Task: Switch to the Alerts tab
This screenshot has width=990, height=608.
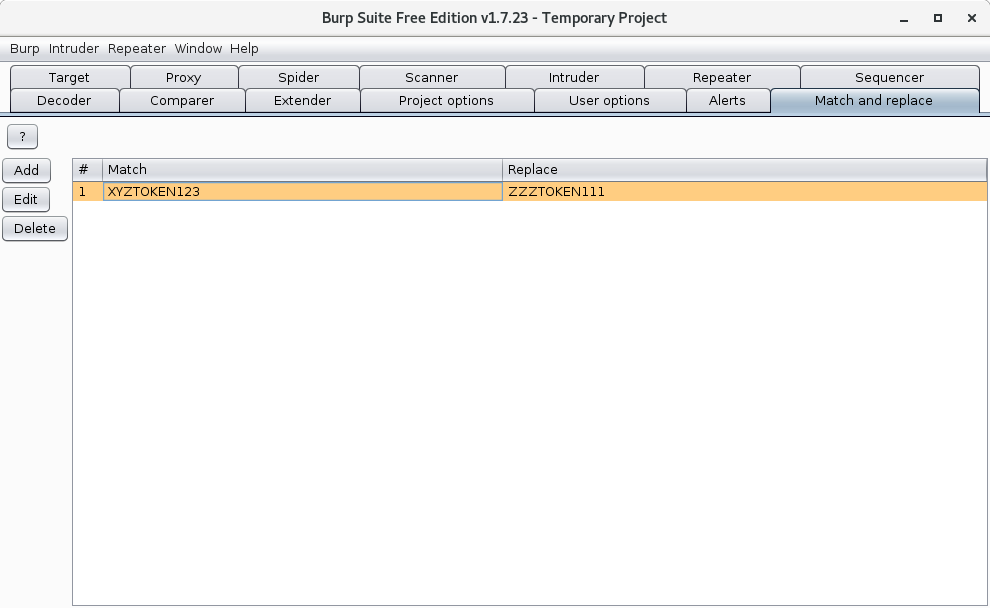Action: click(727, 100)
